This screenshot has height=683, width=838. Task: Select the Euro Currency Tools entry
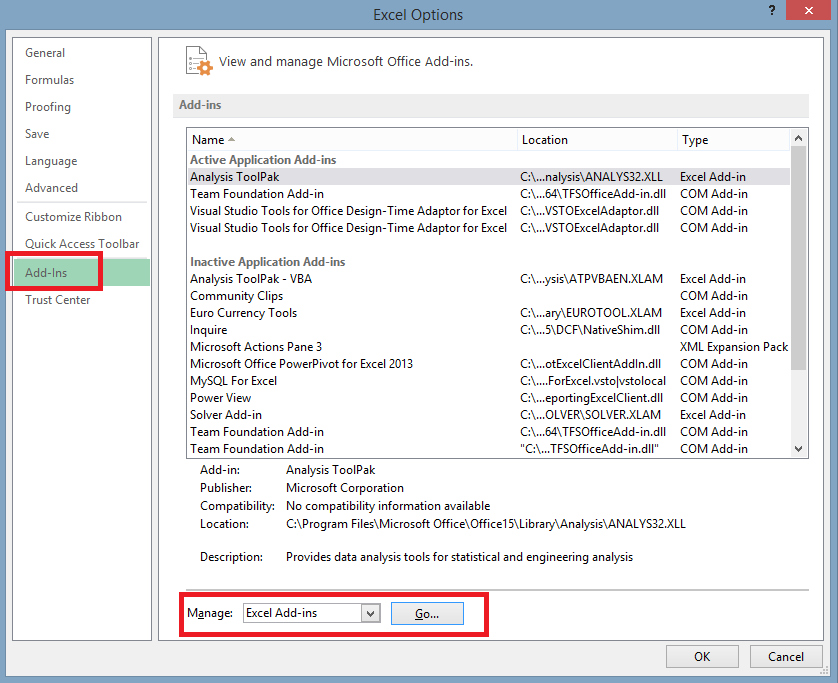[243, 313]
